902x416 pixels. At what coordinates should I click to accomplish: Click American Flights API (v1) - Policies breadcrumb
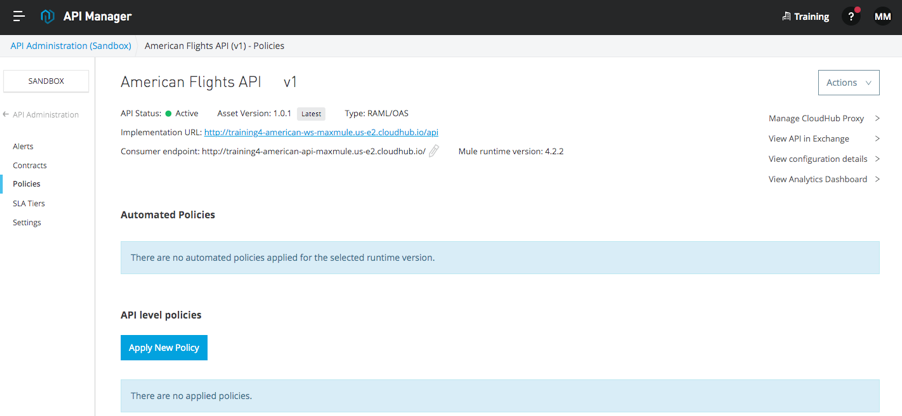(215, 45)
